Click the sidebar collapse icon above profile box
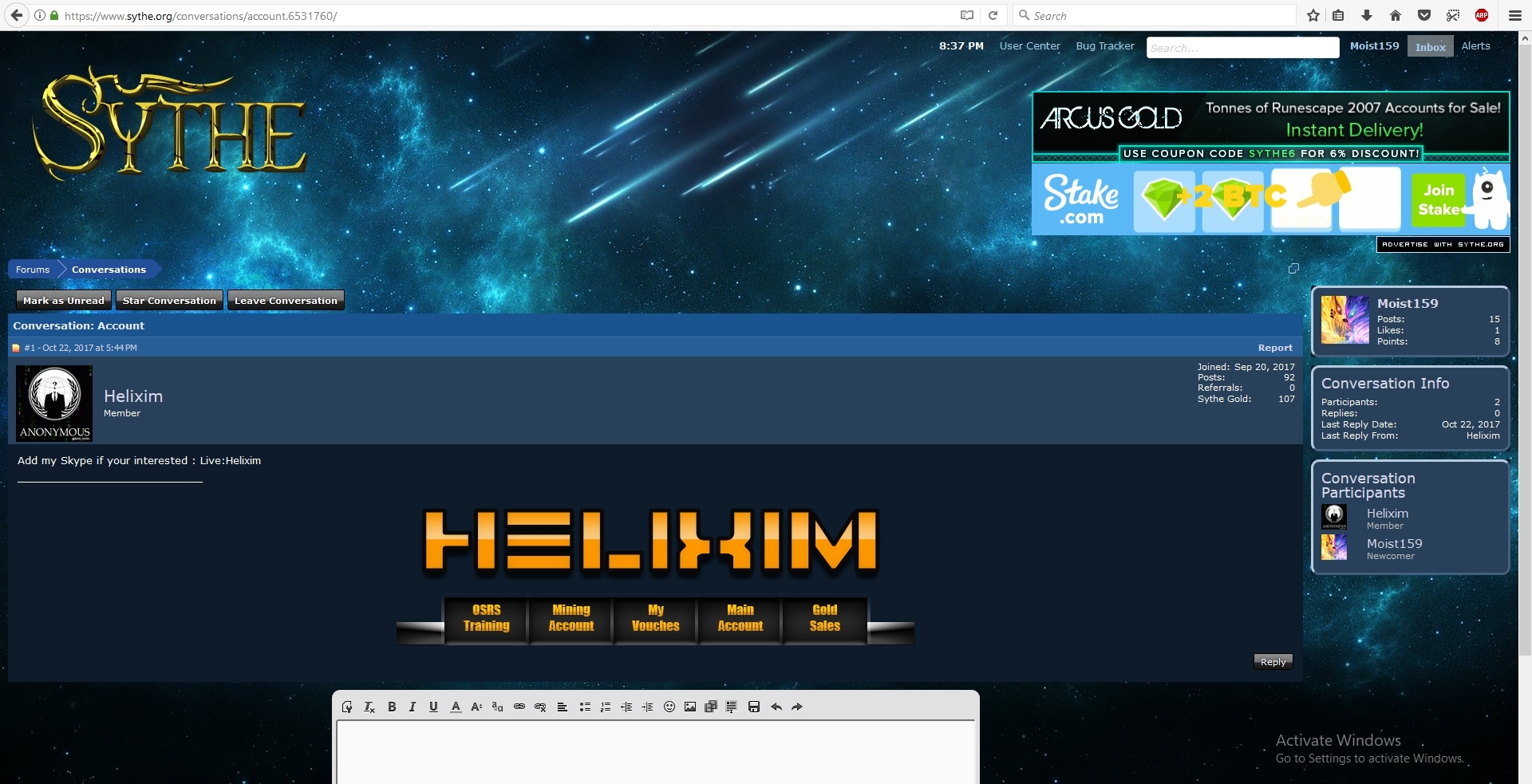The width and height of the screenshot is (1532, 784). click(x=1293, y=269)
